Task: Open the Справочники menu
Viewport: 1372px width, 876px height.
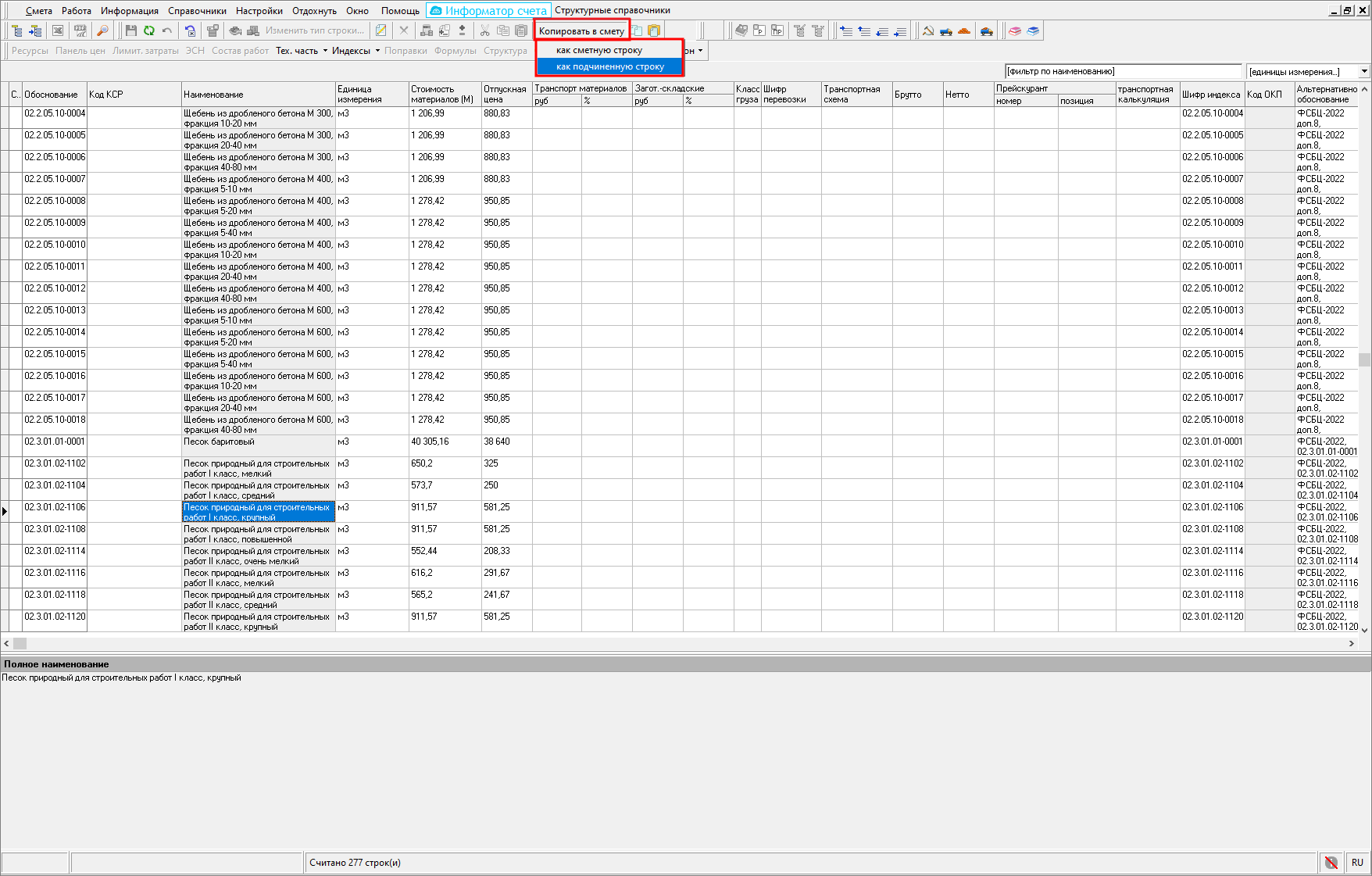Action: 197,10
